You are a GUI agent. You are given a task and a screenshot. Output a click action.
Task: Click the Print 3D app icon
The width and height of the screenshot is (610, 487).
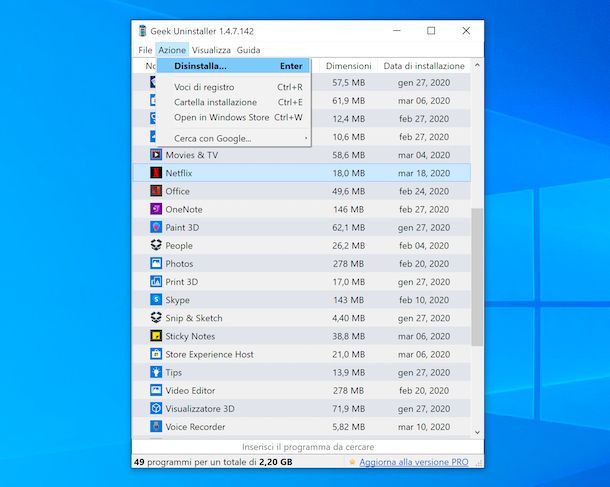(x=156, y=281)
